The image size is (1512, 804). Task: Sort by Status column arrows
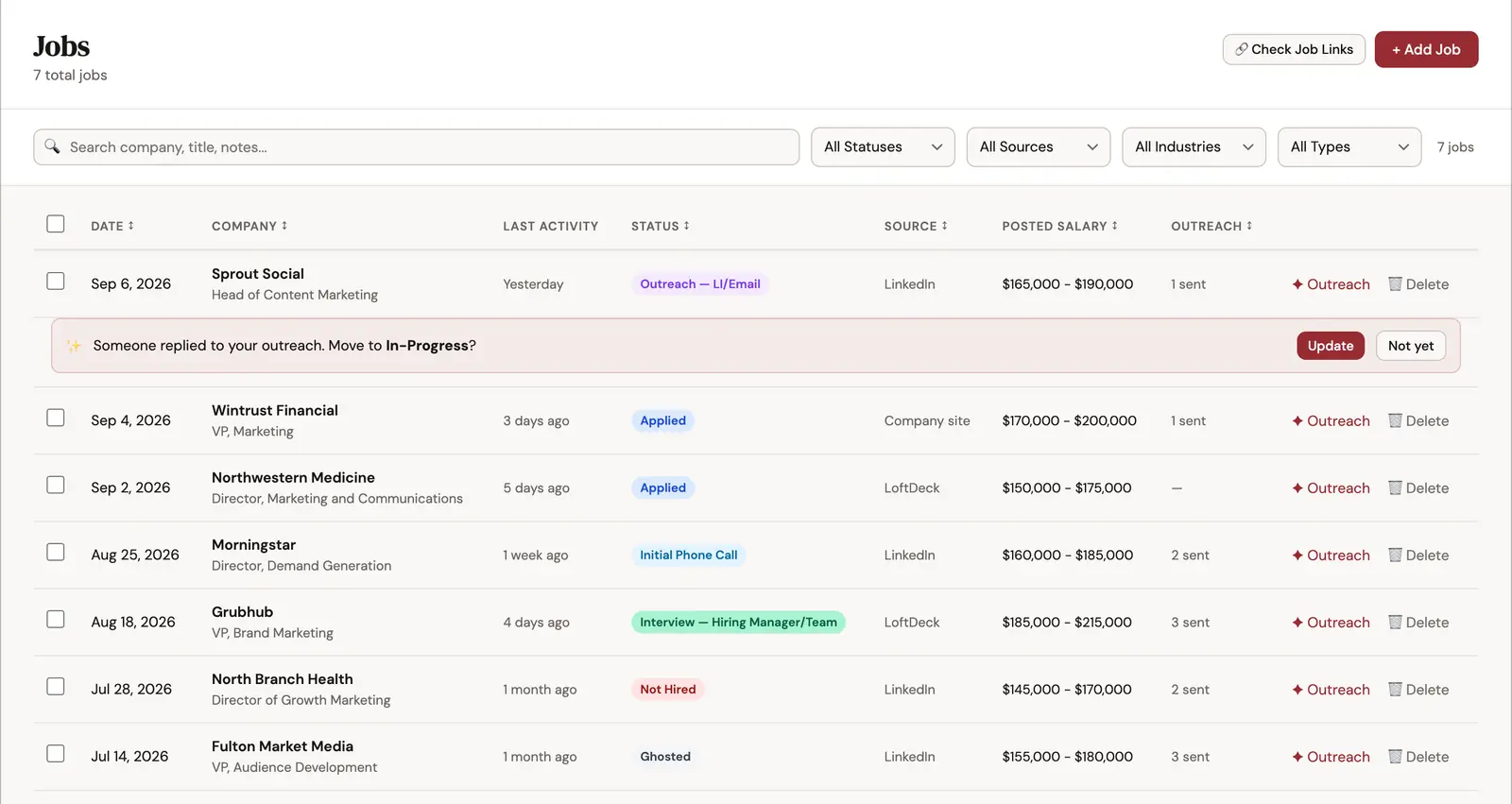[686, 226]
